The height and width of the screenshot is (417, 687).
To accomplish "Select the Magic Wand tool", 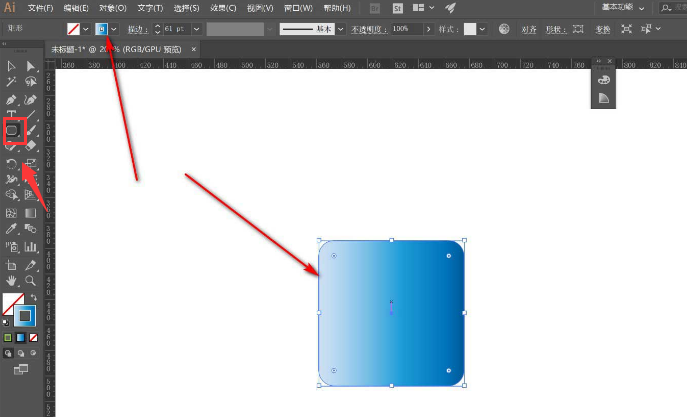I will 11,81.
